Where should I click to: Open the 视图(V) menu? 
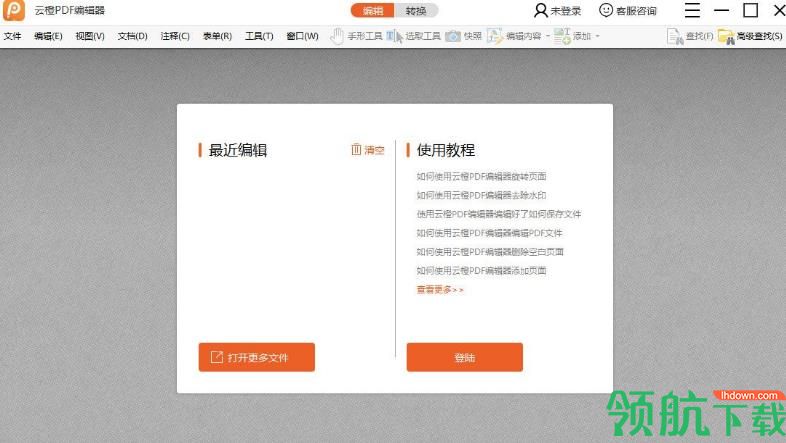pyautogui.click(x=90, y=36)
